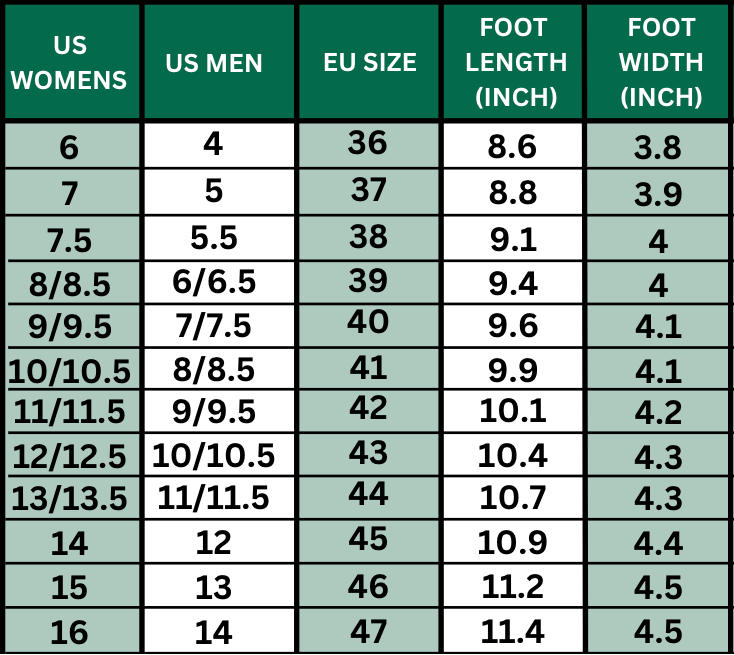This screenshot has height=655, width=734.
Task: Select foot length 8.6 cell
Action: [513, 147]
